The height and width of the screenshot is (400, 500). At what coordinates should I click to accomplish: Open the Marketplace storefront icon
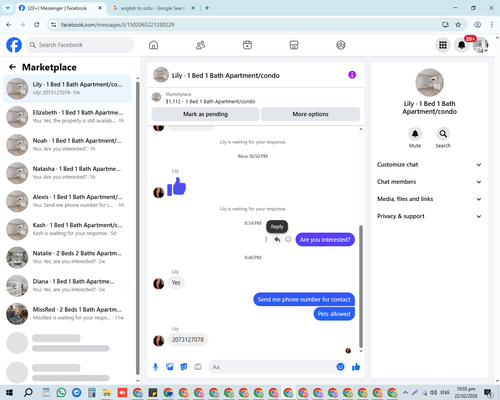tap(294, 45)
